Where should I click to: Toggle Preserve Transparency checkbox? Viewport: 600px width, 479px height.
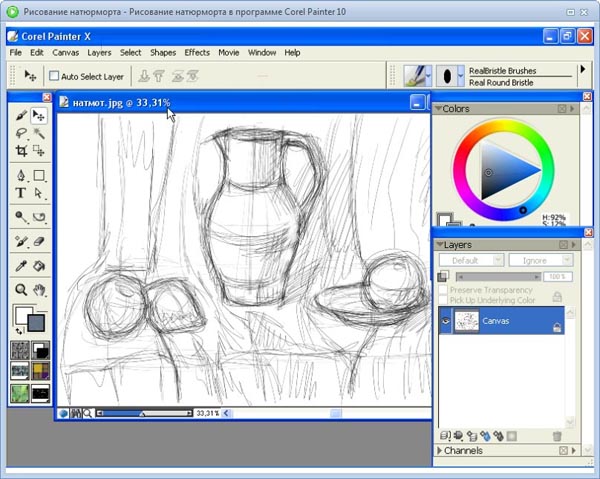[443, 290]
